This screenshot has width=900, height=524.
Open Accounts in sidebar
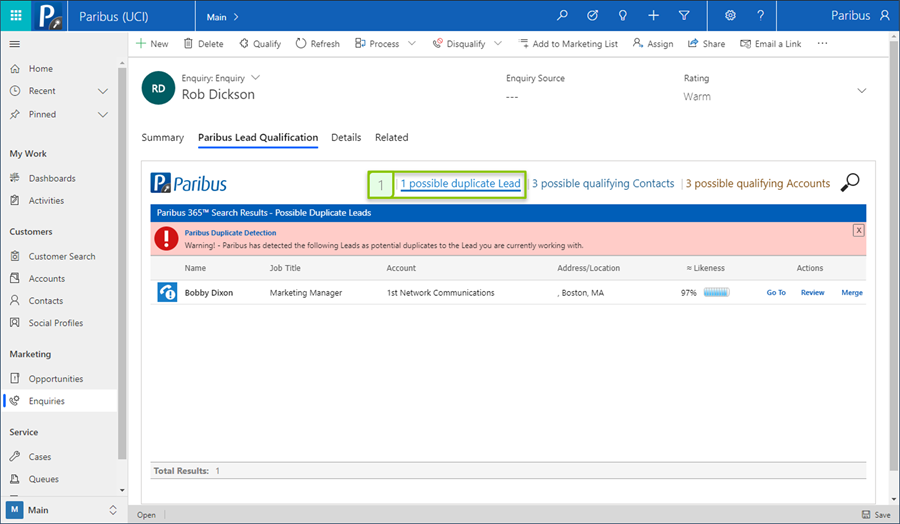coord(46,278)
